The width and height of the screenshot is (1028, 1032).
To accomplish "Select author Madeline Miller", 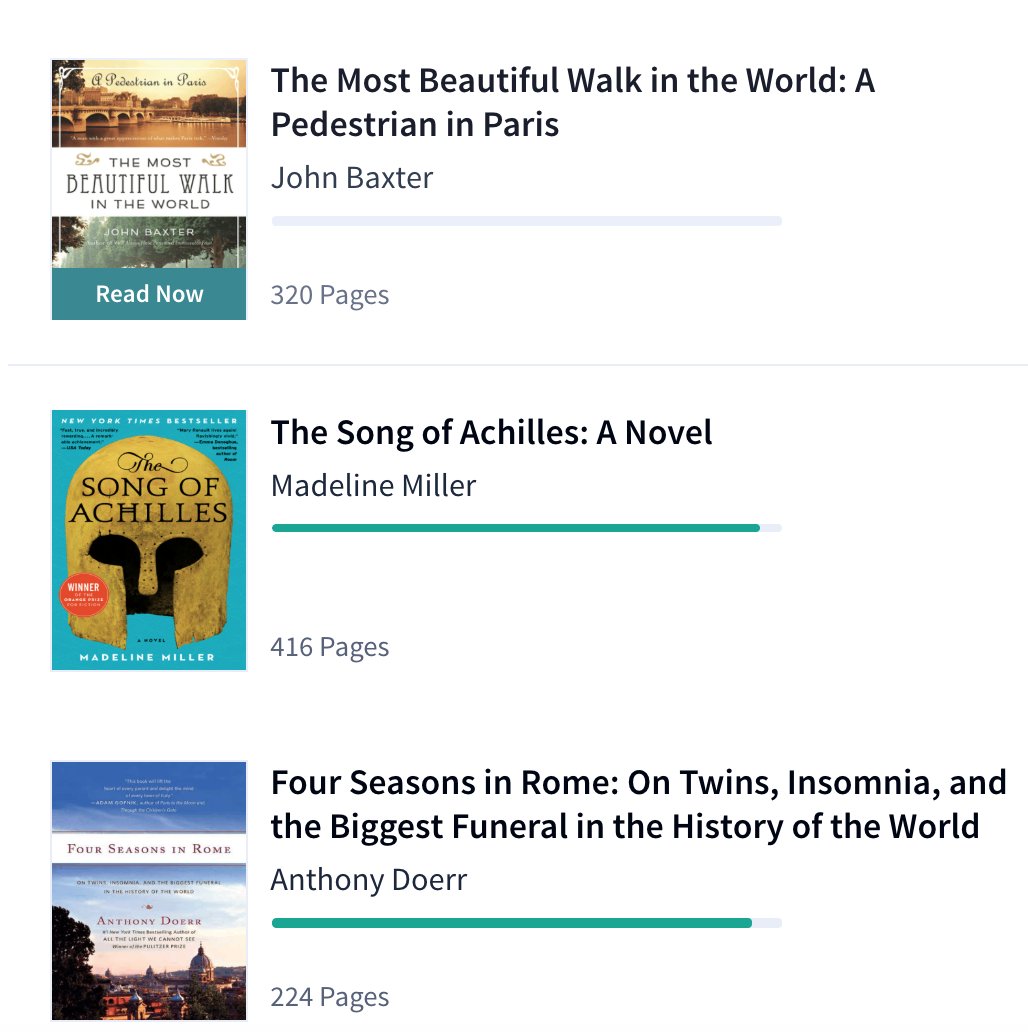I will coord(373,486).
